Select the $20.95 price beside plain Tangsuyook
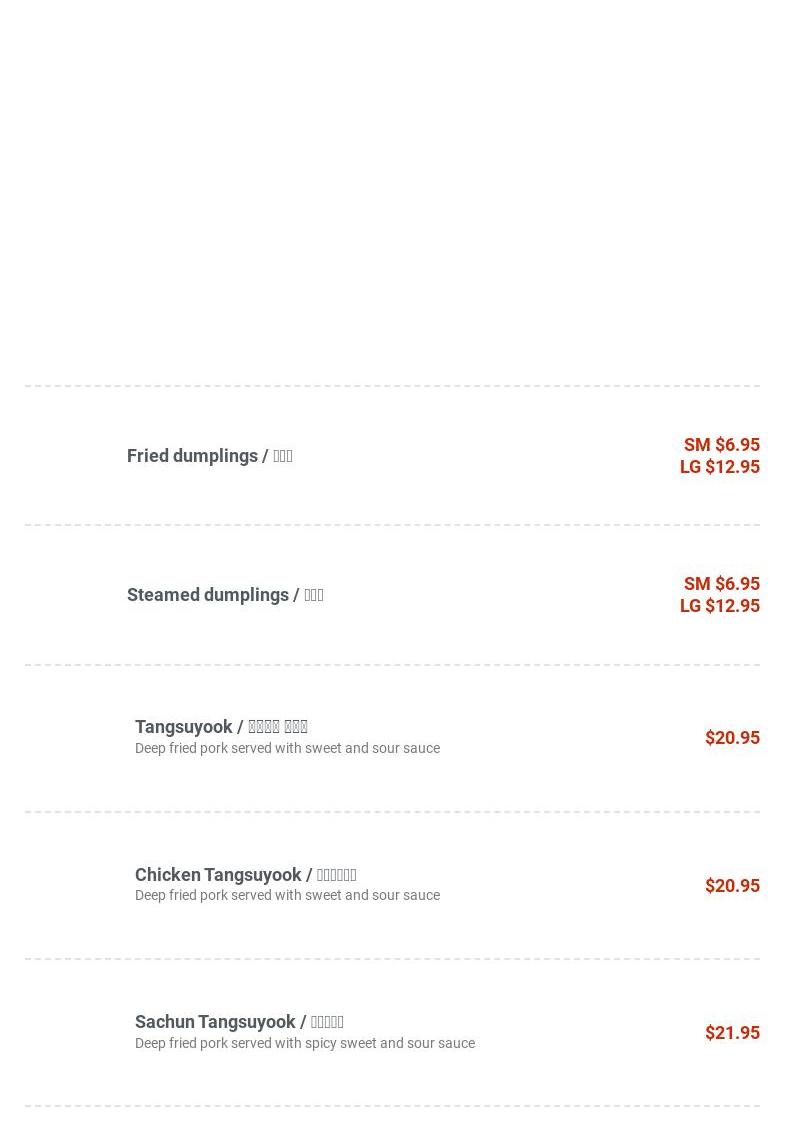 [732, 738]
